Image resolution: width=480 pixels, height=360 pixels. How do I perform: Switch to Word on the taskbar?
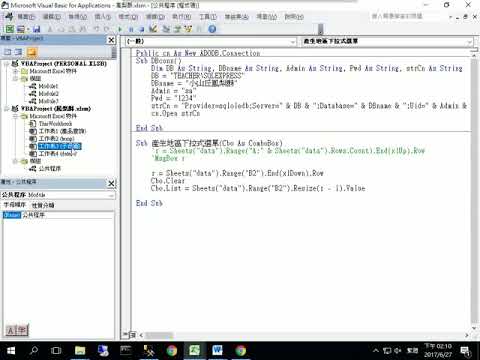[217, 351]
